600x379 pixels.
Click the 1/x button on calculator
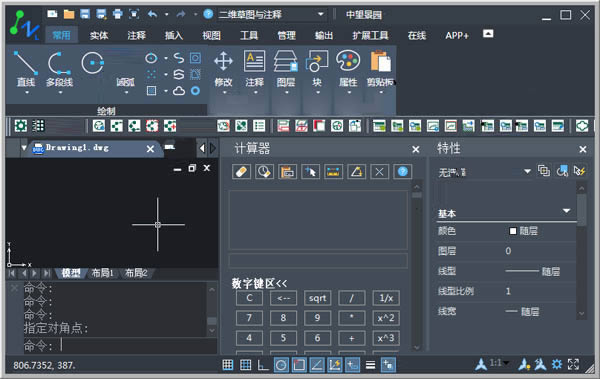[386, 298]
